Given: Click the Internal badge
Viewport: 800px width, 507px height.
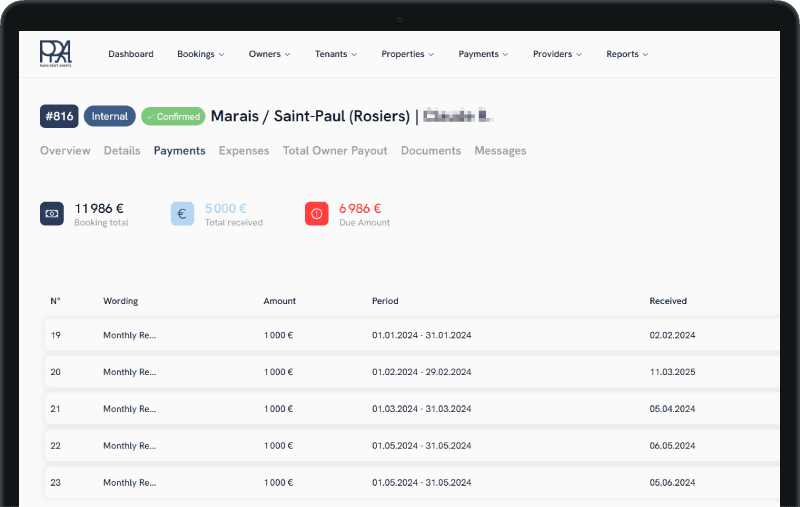Looking at the screenshot, I should tap(110, 116).
